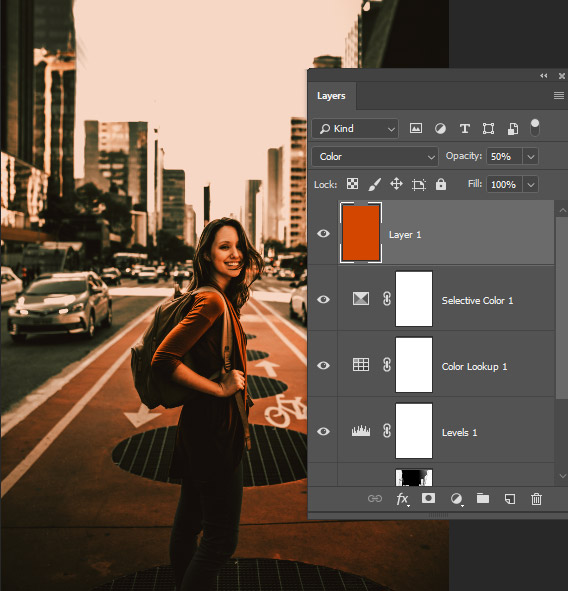
Task: Delete layer with trash icon
Action: tap(536, 499)
